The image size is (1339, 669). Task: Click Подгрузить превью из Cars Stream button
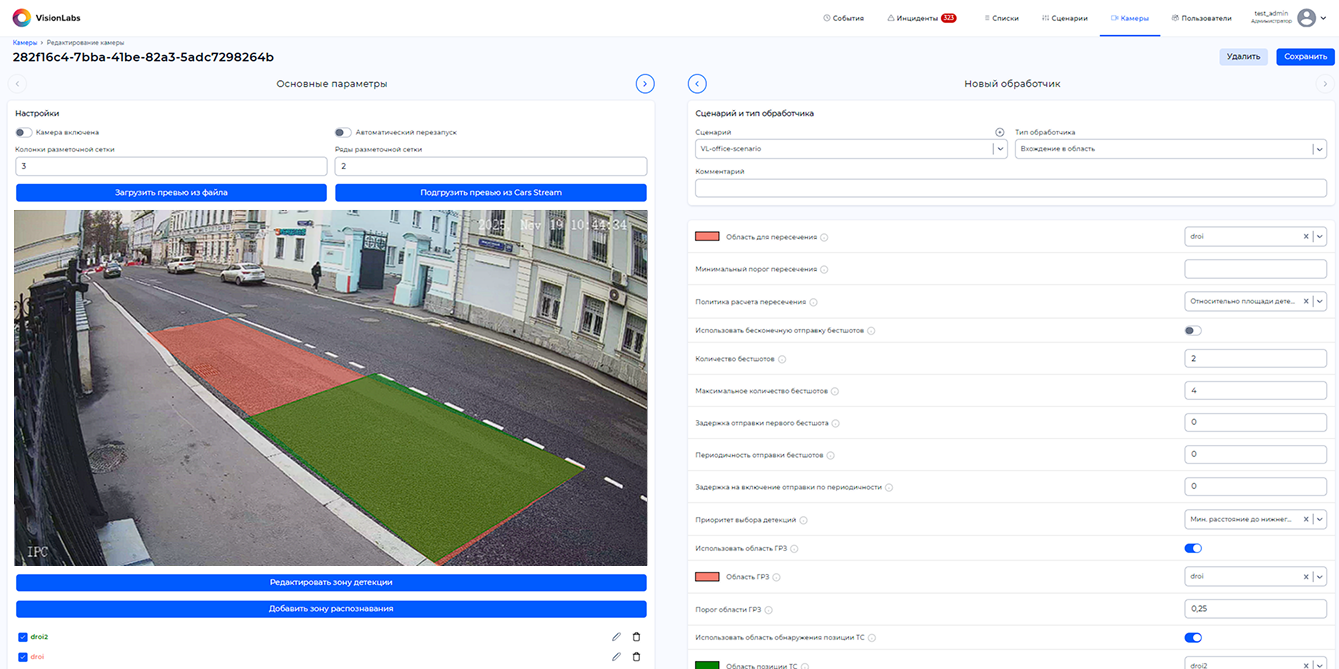[491, 192]
